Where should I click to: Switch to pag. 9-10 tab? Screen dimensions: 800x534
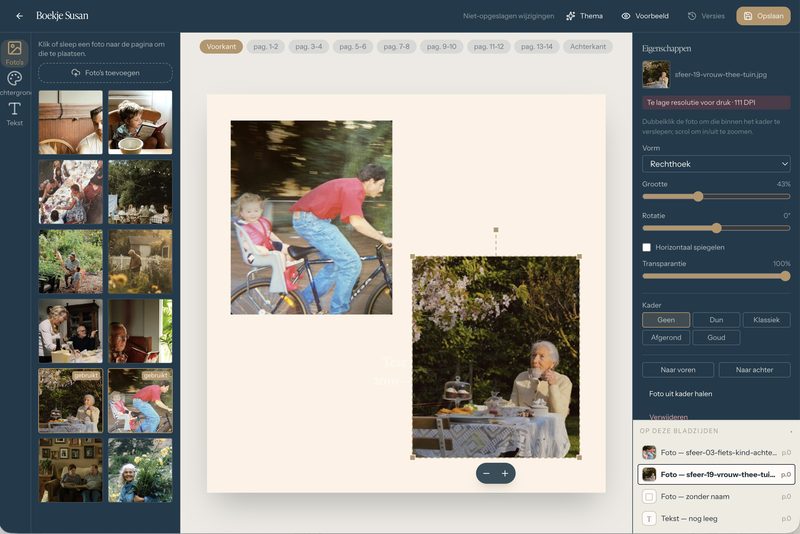click(x=441, y=46)
